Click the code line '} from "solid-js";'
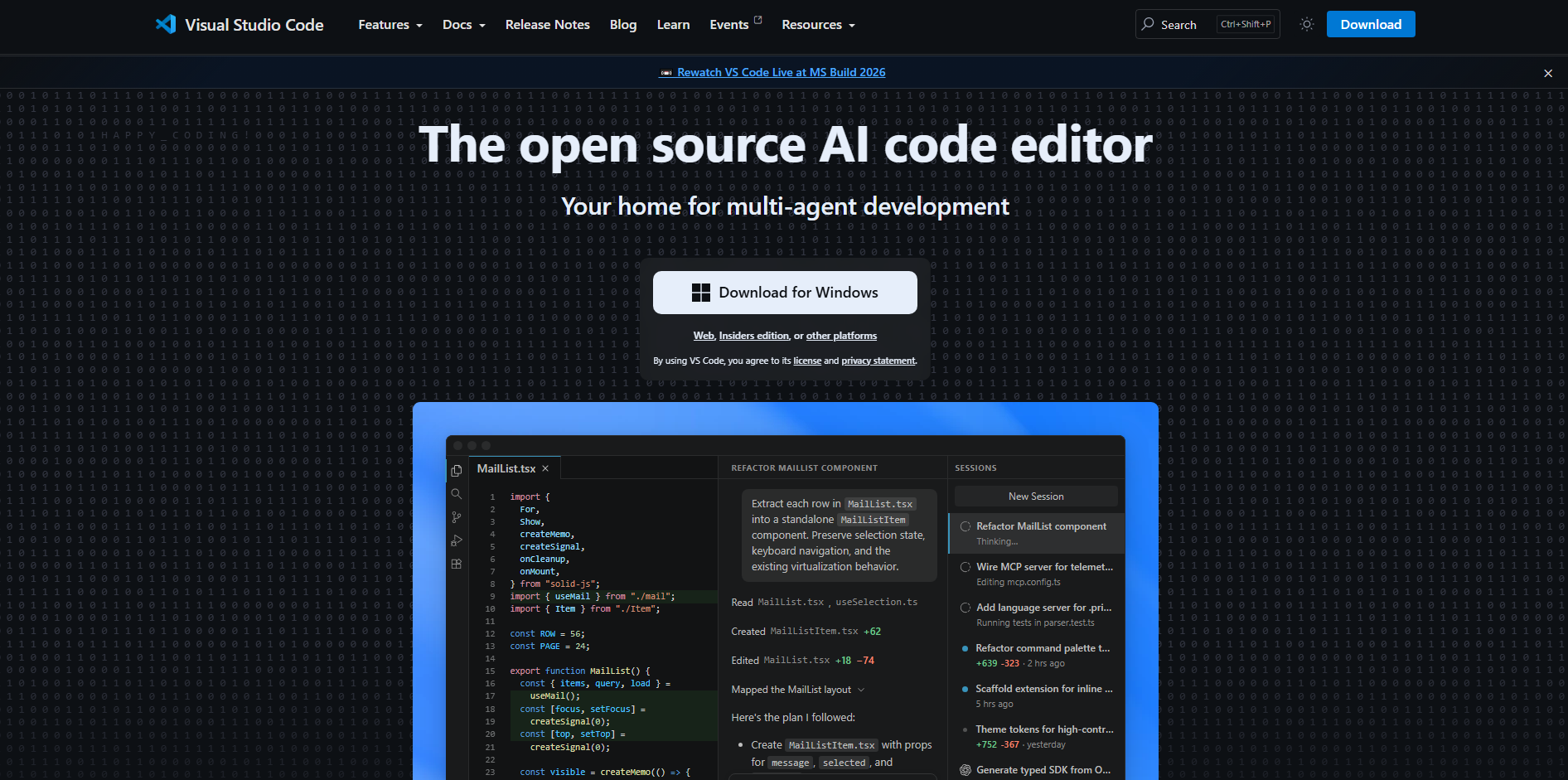Screen dimensions: 1568x780 click(x=555, y=584)
